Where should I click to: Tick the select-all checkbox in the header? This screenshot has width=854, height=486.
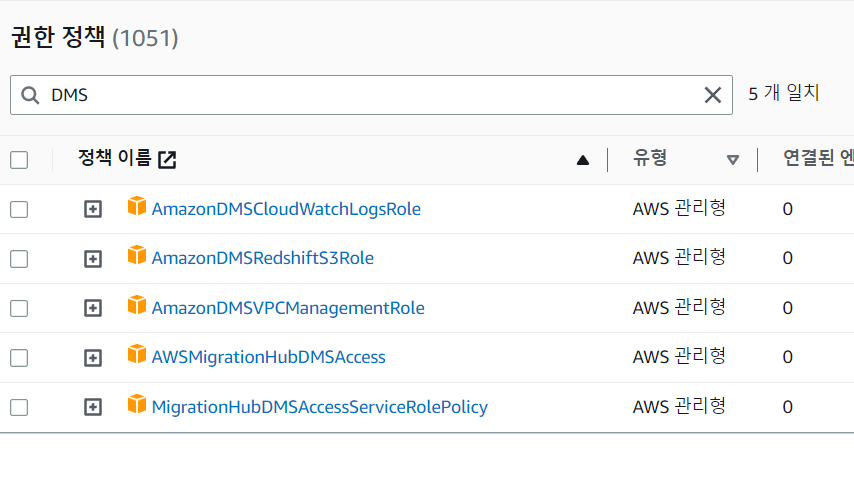(x=19, y=160)
